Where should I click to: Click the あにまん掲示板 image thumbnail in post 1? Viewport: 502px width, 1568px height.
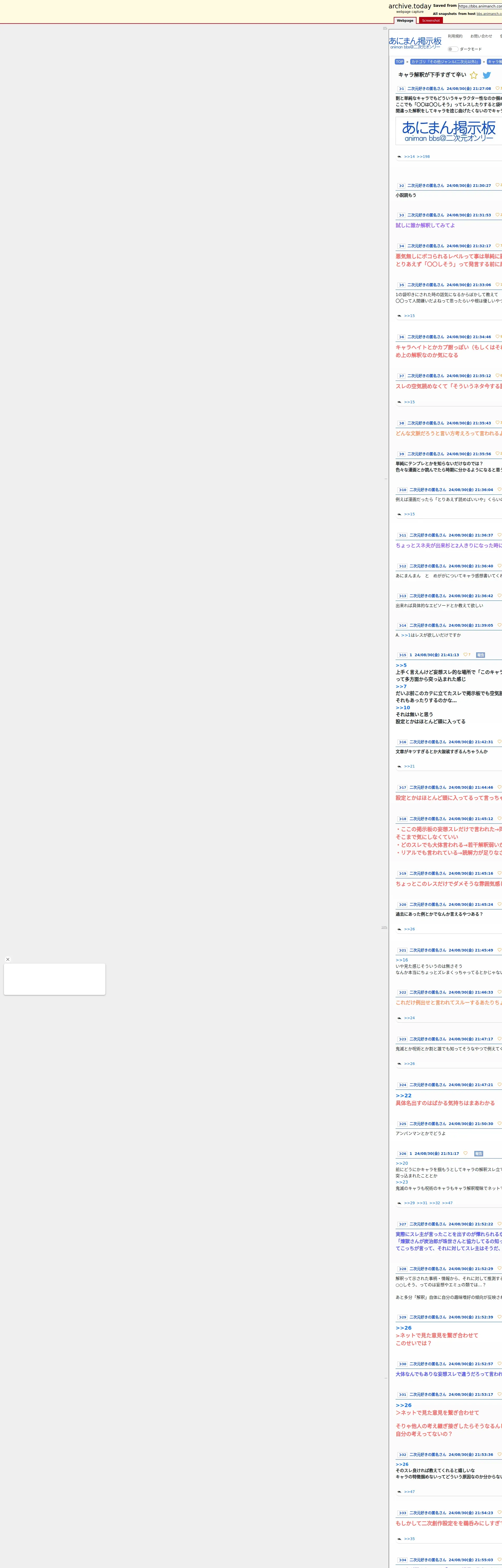pos(449,131)
